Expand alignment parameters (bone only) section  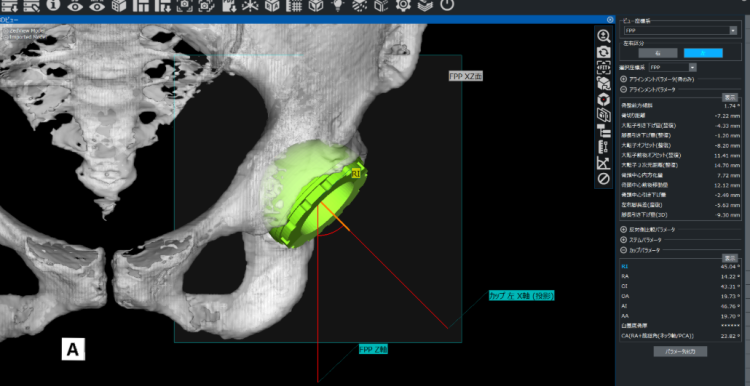(623, 79)
